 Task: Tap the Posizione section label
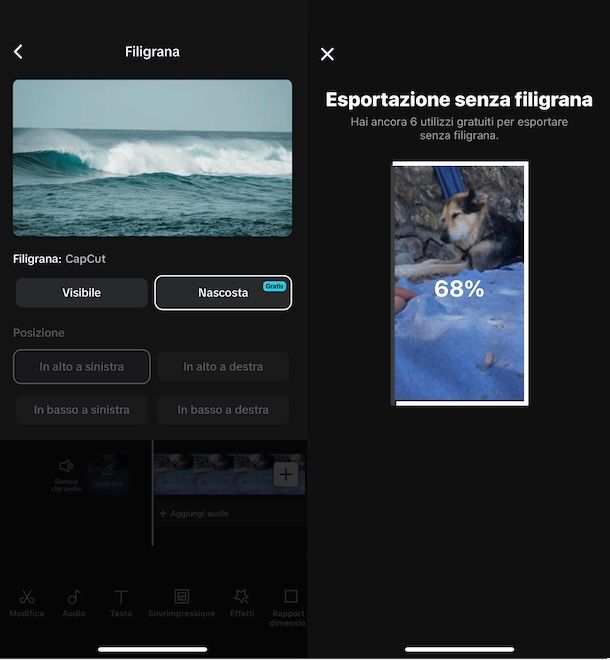[39, 333]
